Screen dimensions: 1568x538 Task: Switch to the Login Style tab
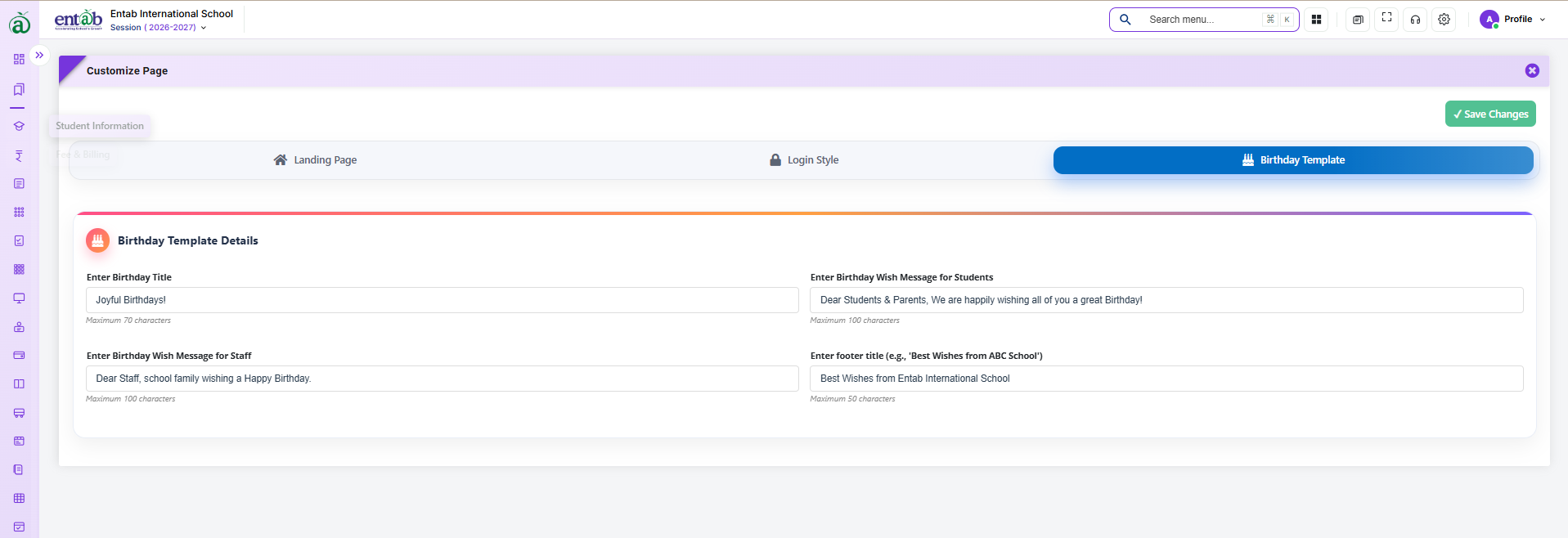[804, 160]
